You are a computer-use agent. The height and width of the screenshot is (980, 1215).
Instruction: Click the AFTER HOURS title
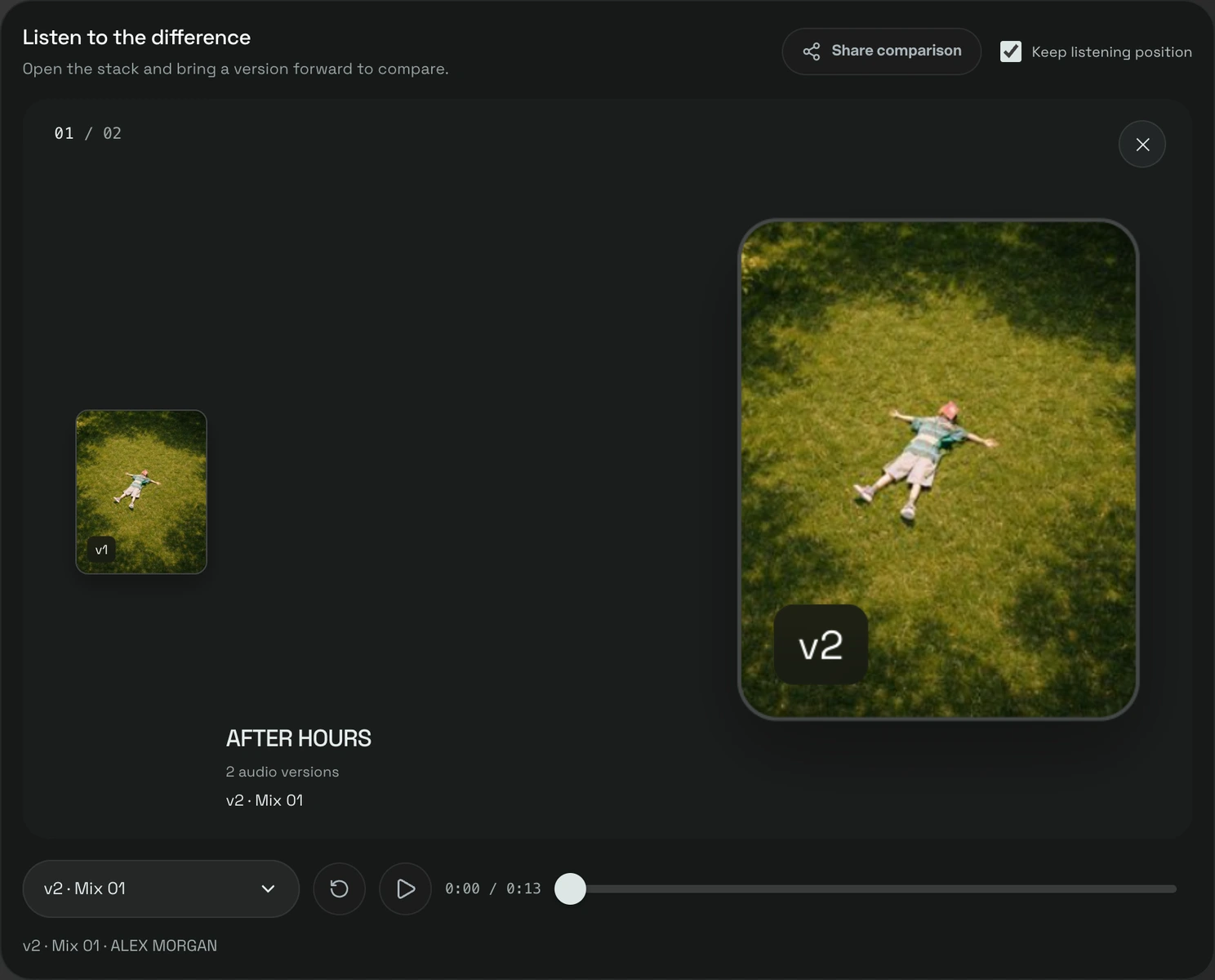click(299, 738)
